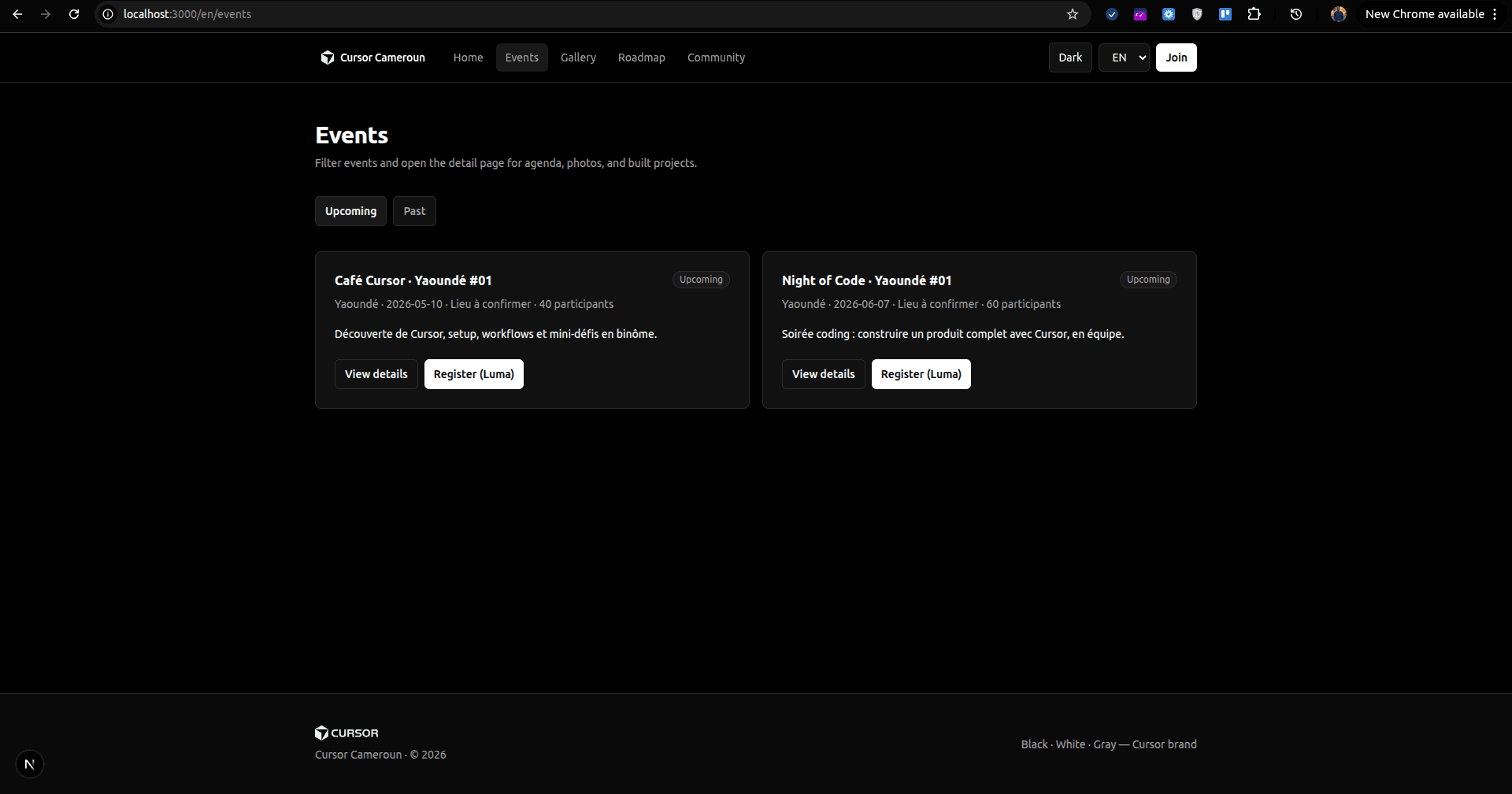Open the blue gear extension icon
The image size is (1512, 794).
pyautogui.click(x=1169, y=14)
